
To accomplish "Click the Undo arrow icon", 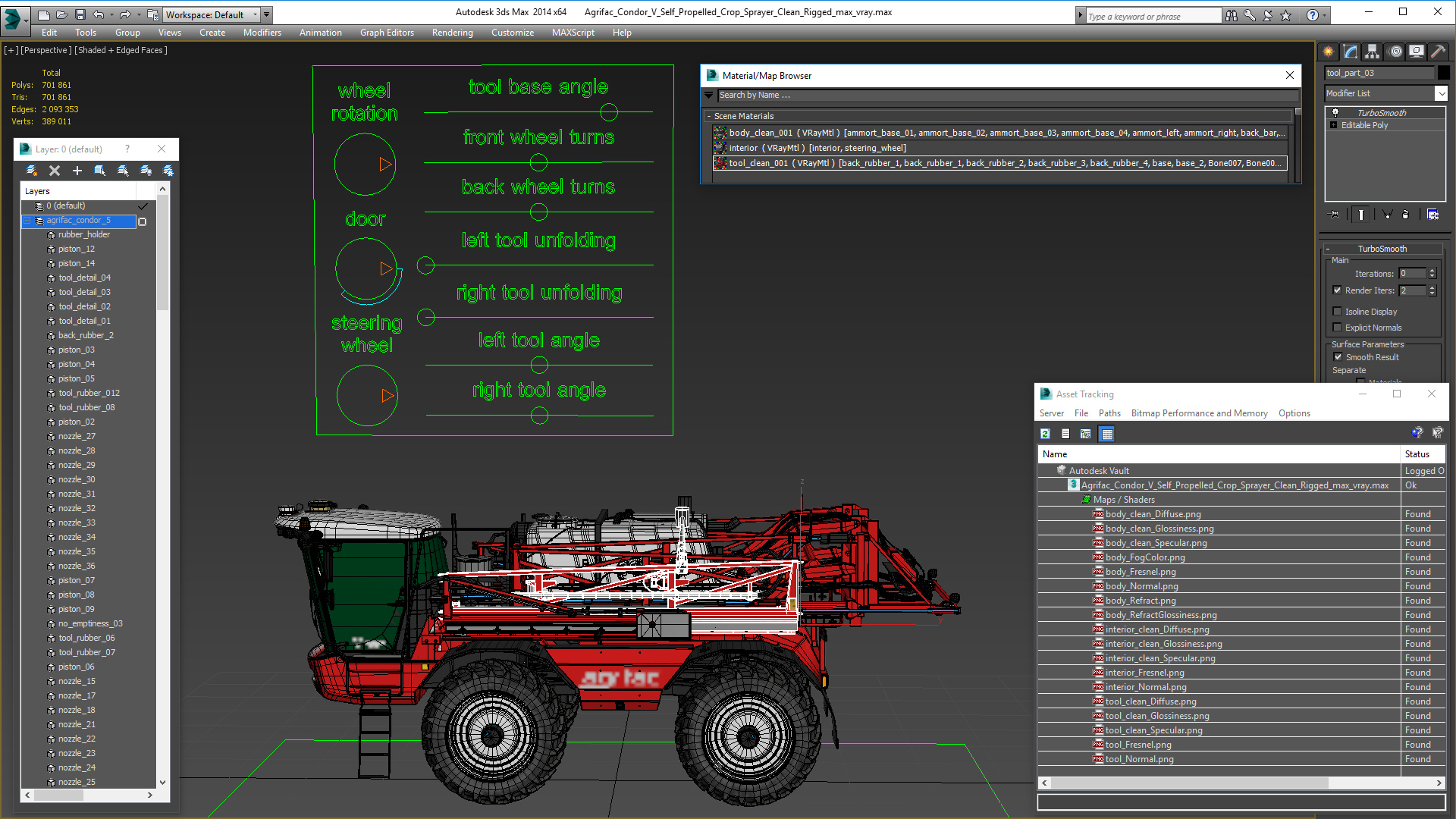I will [99, 14].
